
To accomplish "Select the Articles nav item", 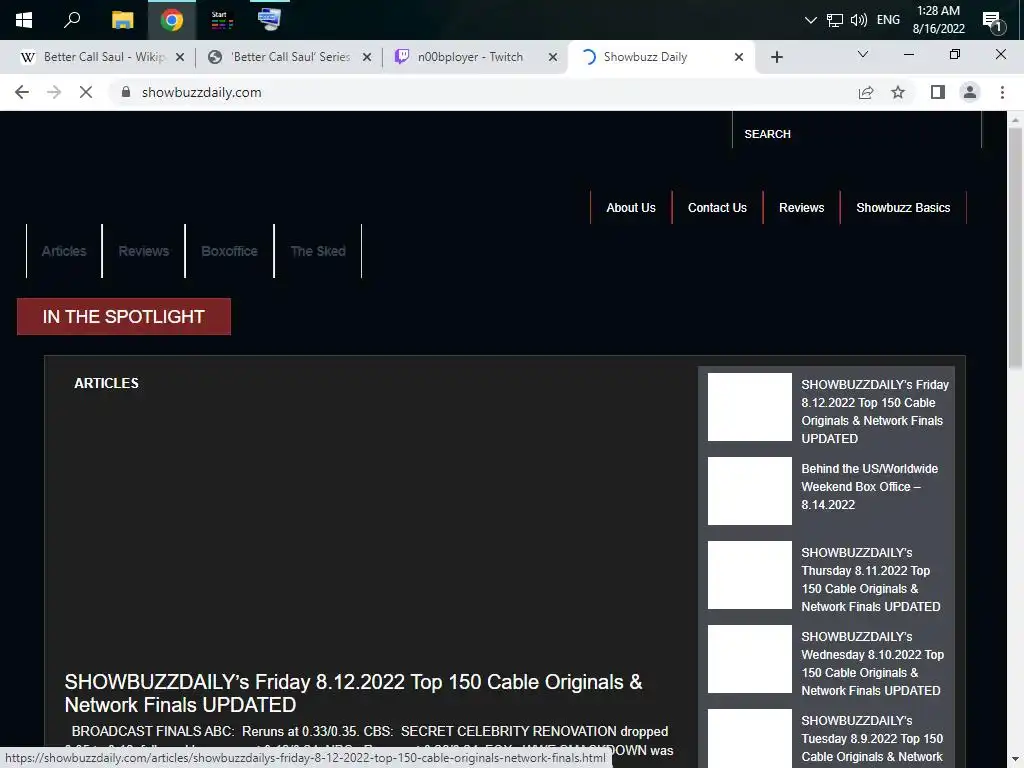I will [x=64, y=251].
